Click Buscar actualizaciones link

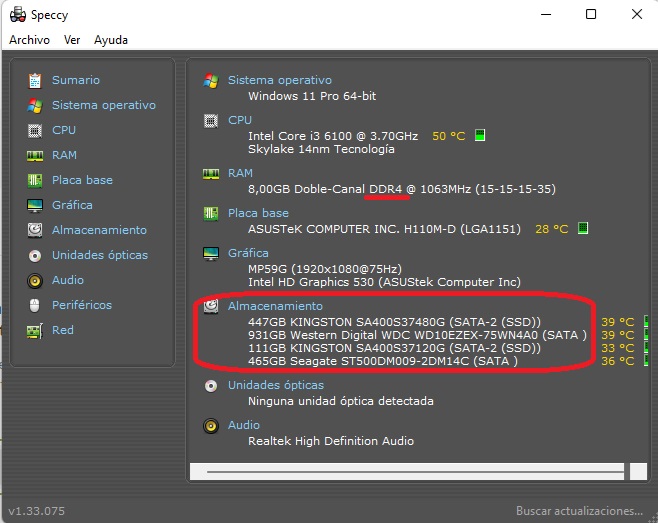pyautogui.click(x=579, y=511)
